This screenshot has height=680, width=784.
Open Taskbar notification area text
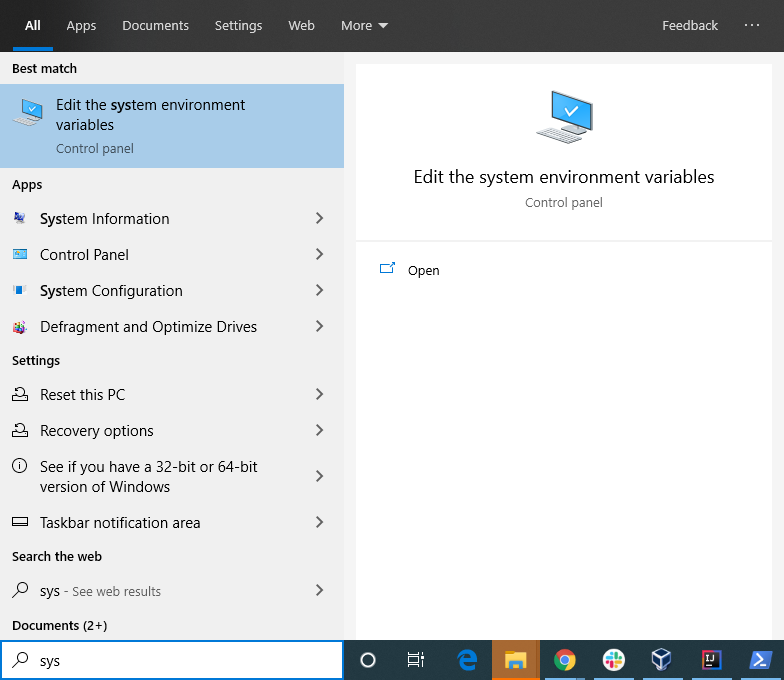pos(120,522)
